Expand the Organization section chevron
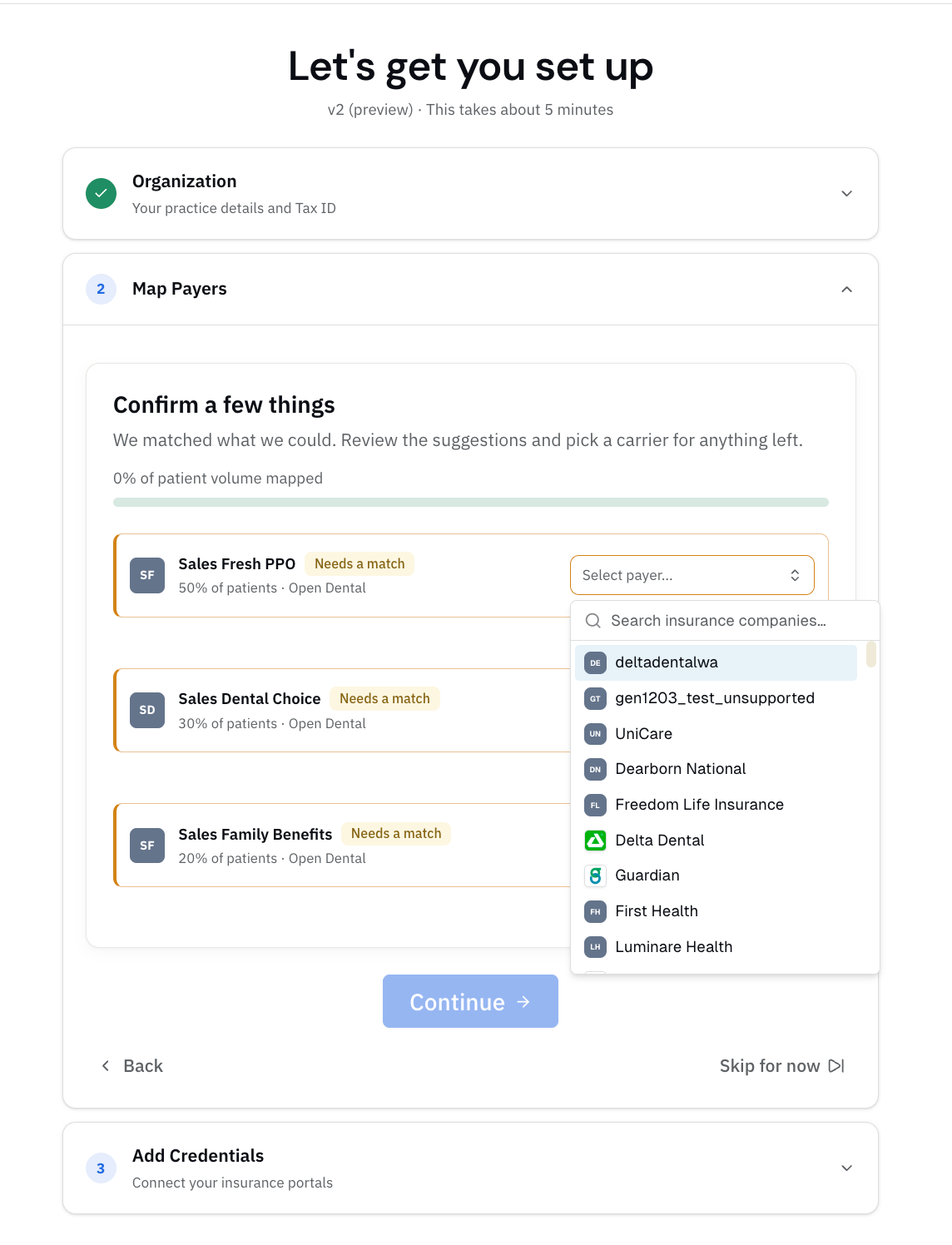Screen dimensions: 952x1245 pos(846,193)
